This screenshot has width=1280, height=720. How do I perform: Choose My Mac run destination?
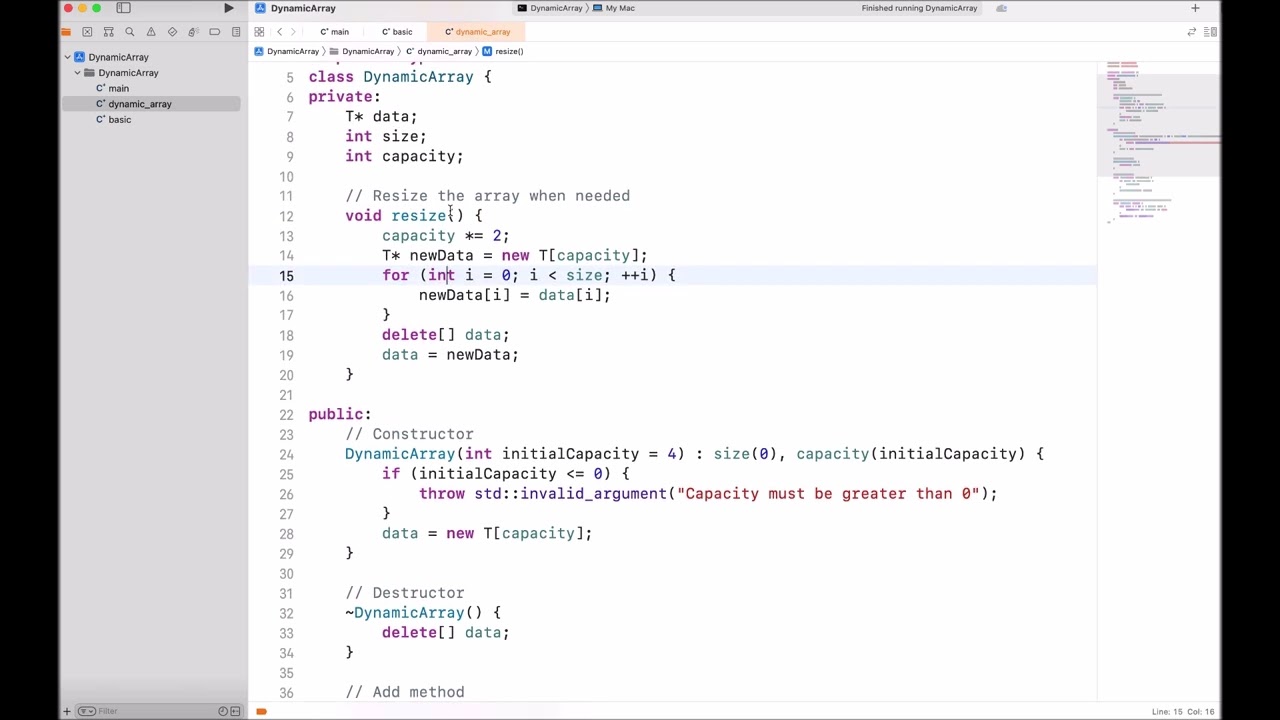pos(614,8)
